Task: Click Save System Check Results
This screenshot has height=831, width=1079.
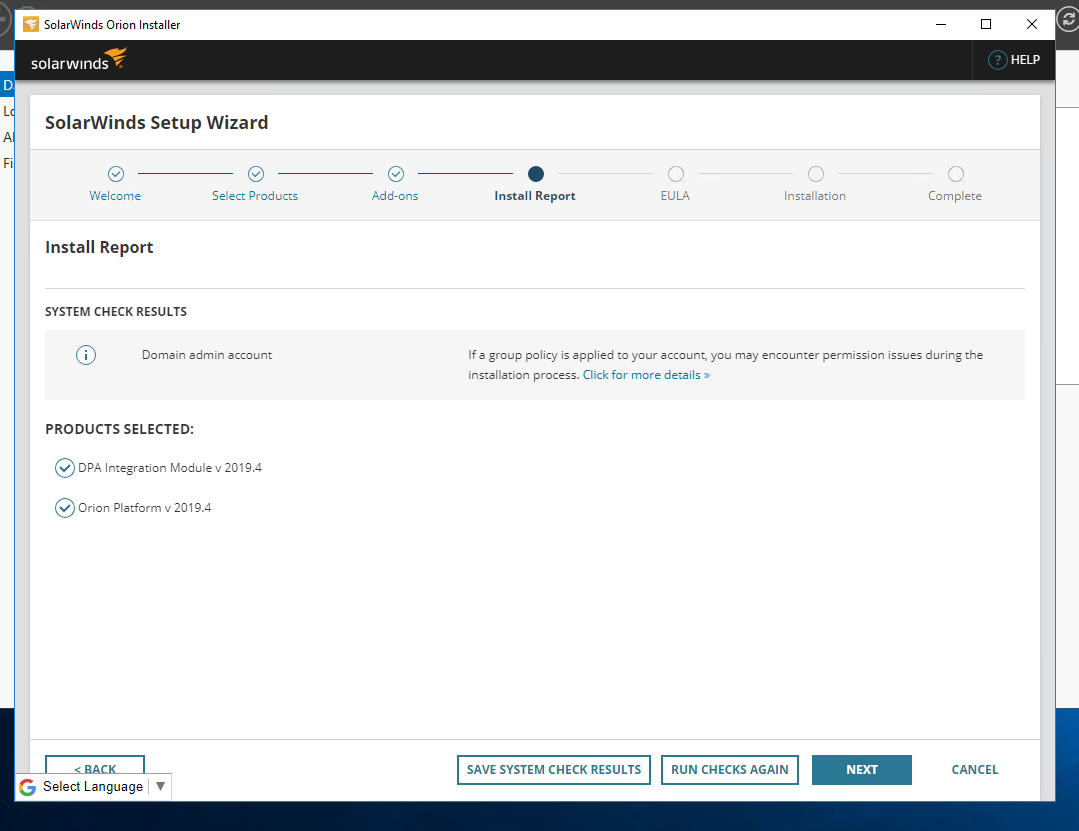Action: click(554, 770)
